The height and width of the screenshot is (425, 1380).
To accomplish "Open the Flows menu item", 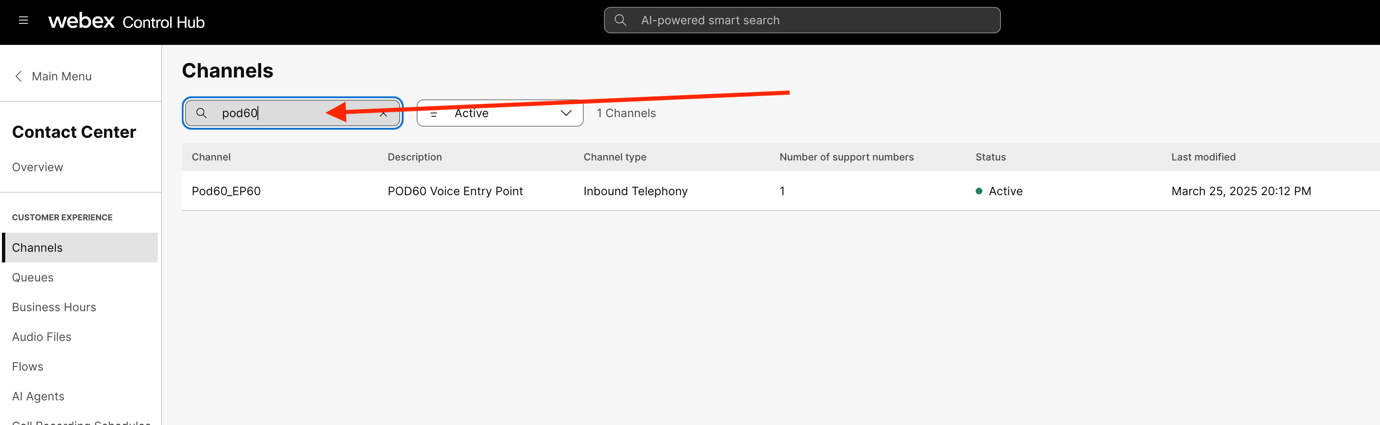I will [28, 367].
